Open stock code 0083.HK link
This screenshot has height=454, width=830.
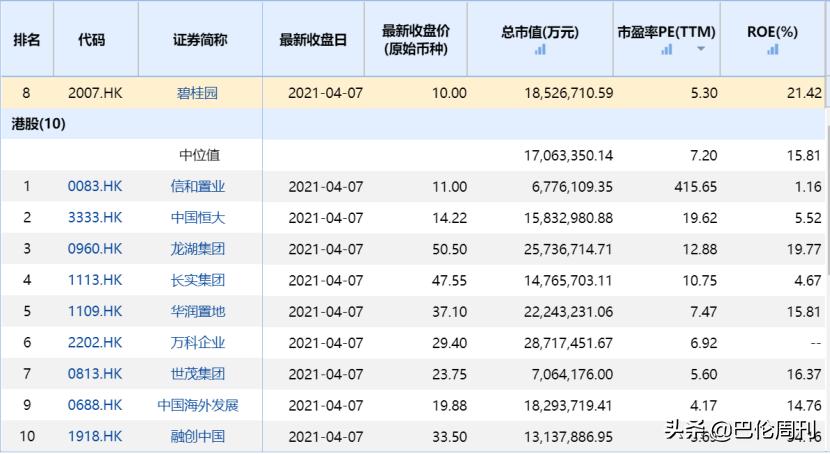tap(95, 186)
